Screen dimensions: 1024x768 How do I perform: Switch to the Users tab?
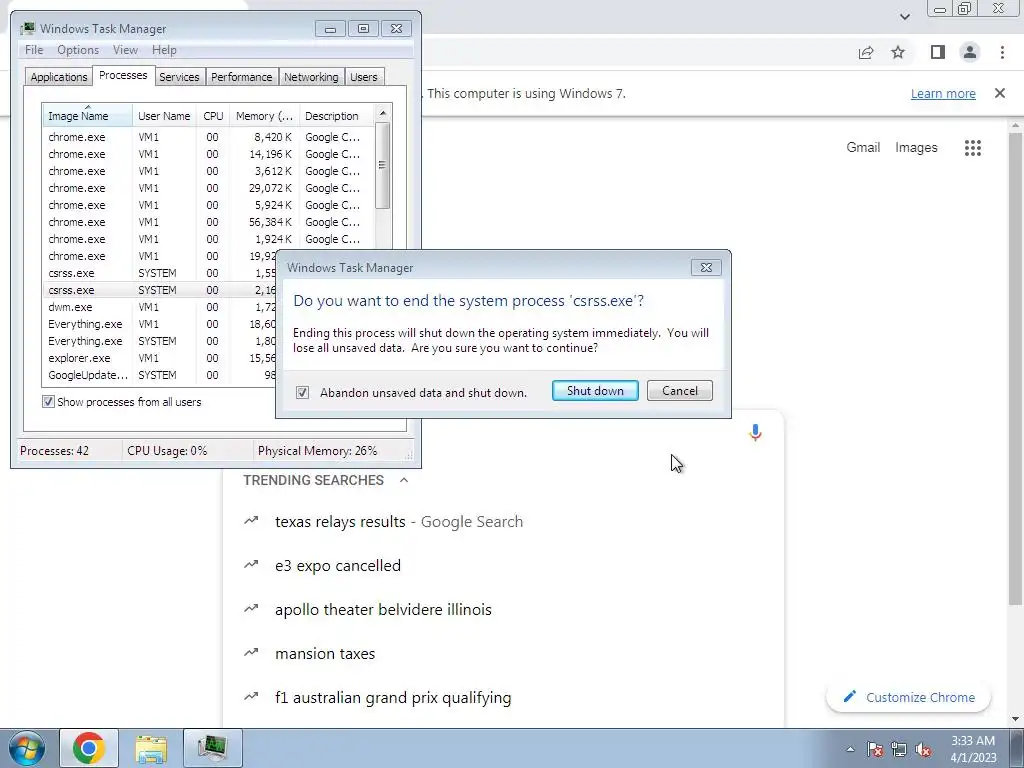click(x=364, y=77)
